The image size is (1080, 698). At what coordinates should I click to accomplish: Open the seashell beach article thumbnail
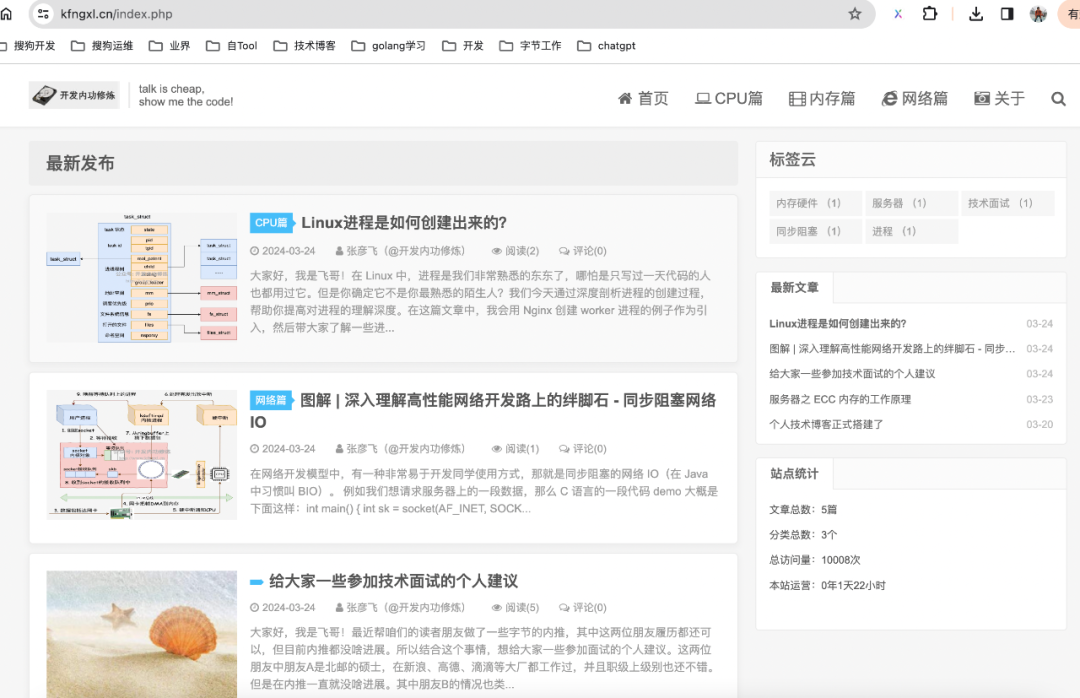142,634
